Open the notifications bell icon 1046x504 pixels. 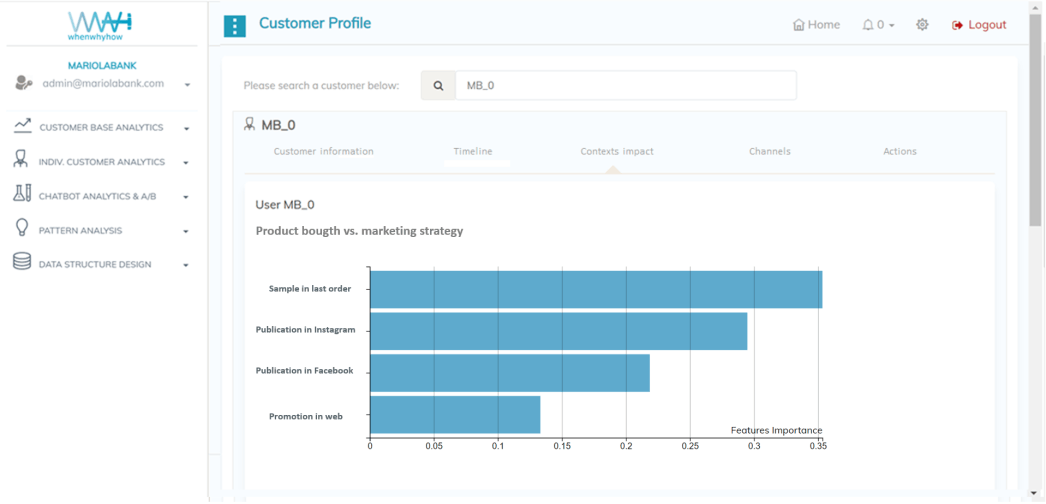[868, 25]
